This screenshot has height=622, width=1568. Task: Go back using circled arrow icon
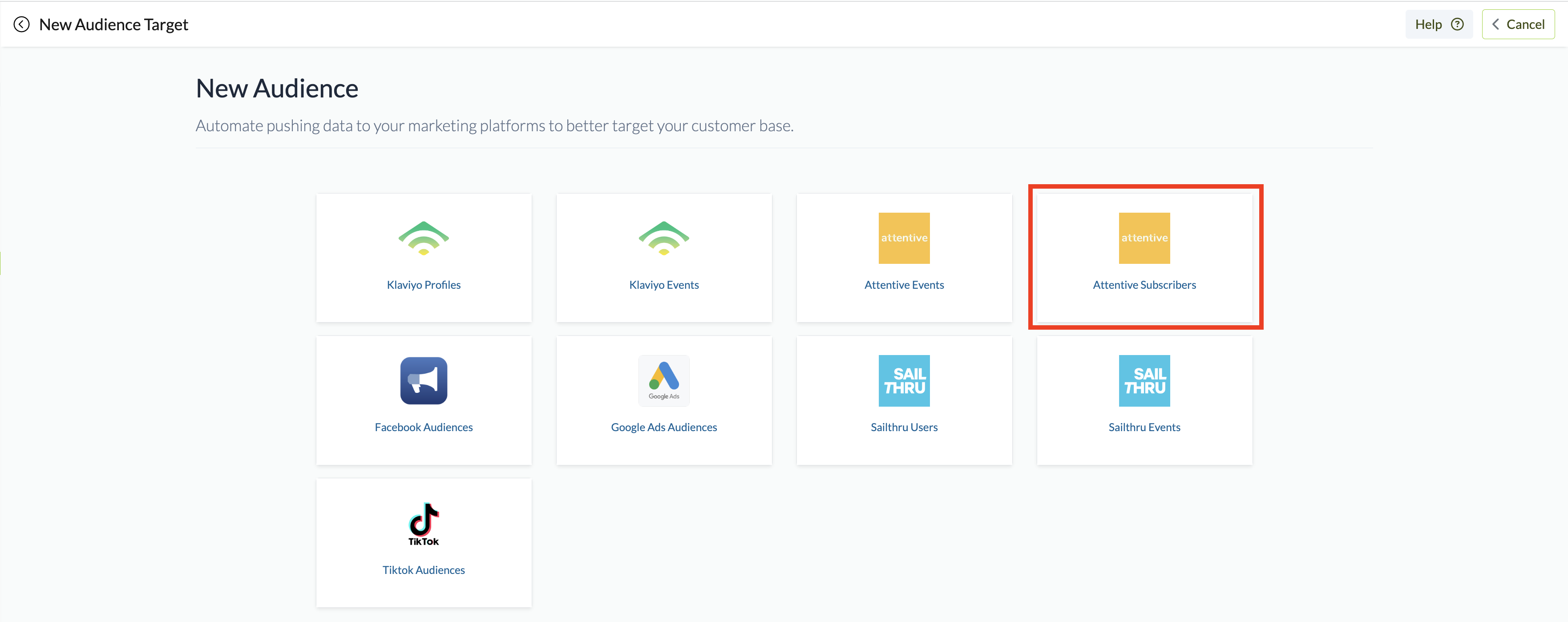click(x=21, y=24)
